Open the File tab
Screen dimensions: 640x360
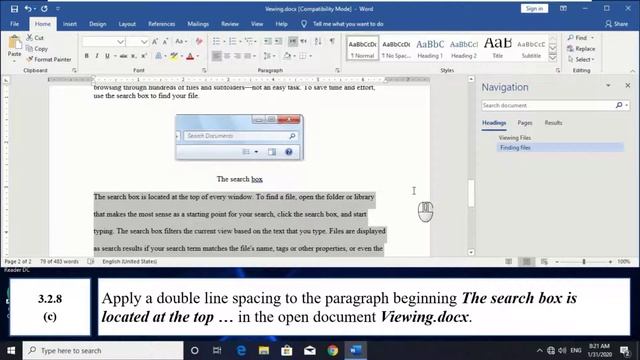pyautogui.click(x=15, y=24)
